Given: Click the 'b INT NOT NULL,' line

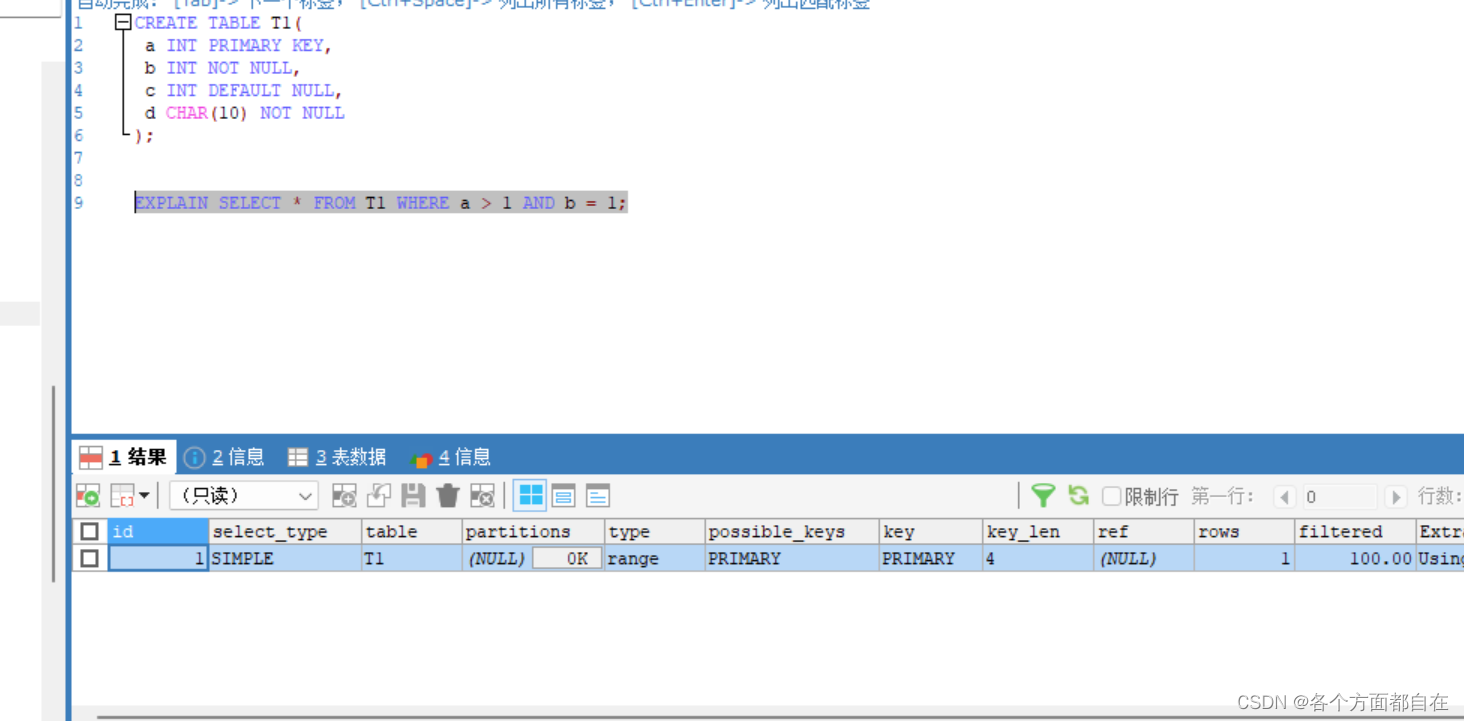Looking at the screenshot, I should (222, 68).
